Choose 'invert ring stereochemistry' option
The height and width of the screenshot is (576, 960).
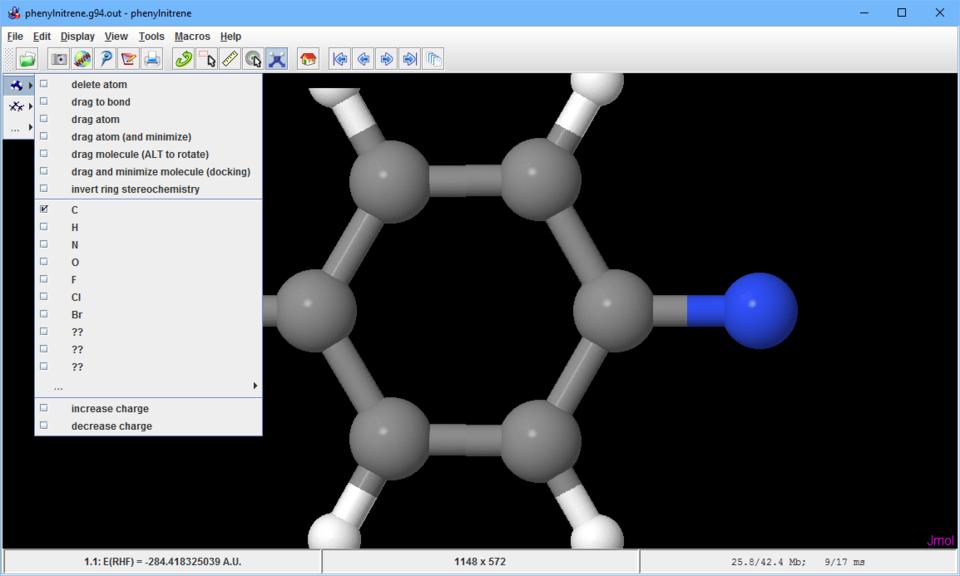[135, 189]
